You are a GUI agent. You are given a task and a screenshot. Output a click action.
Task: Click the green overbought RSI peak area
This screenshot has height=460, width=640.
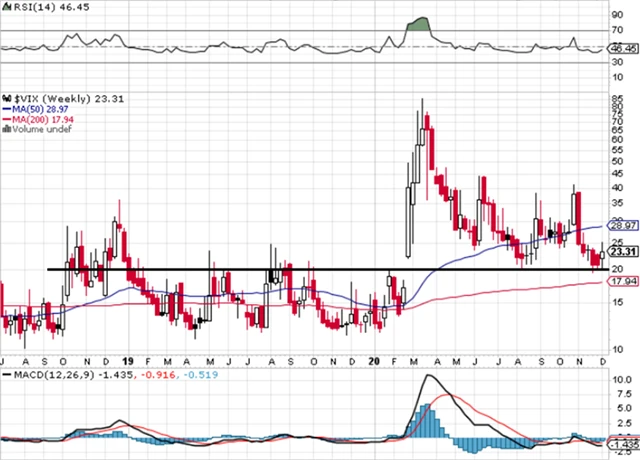point(417,24)
